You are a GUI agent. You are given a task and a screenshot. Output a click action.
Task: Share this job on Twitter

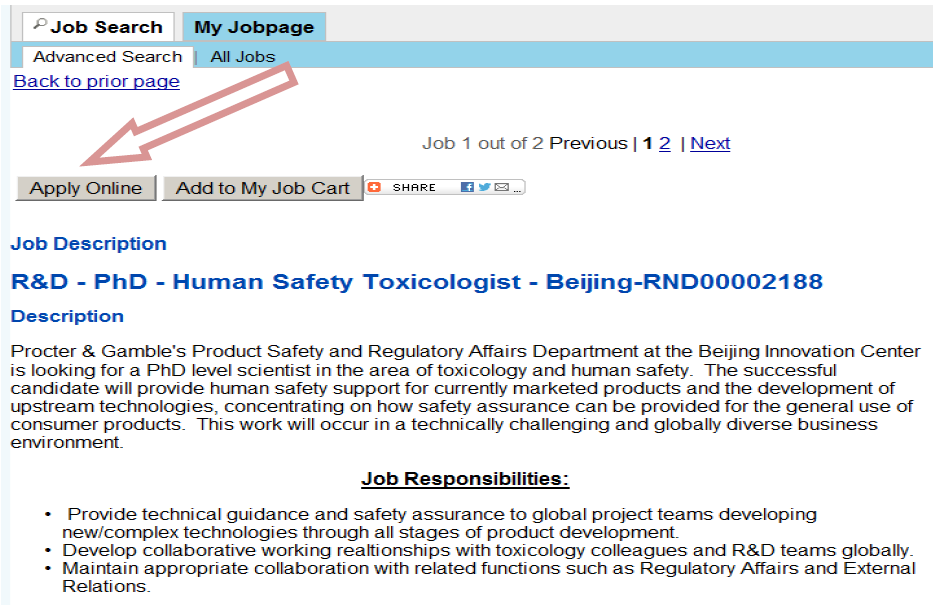coord(484,187)
